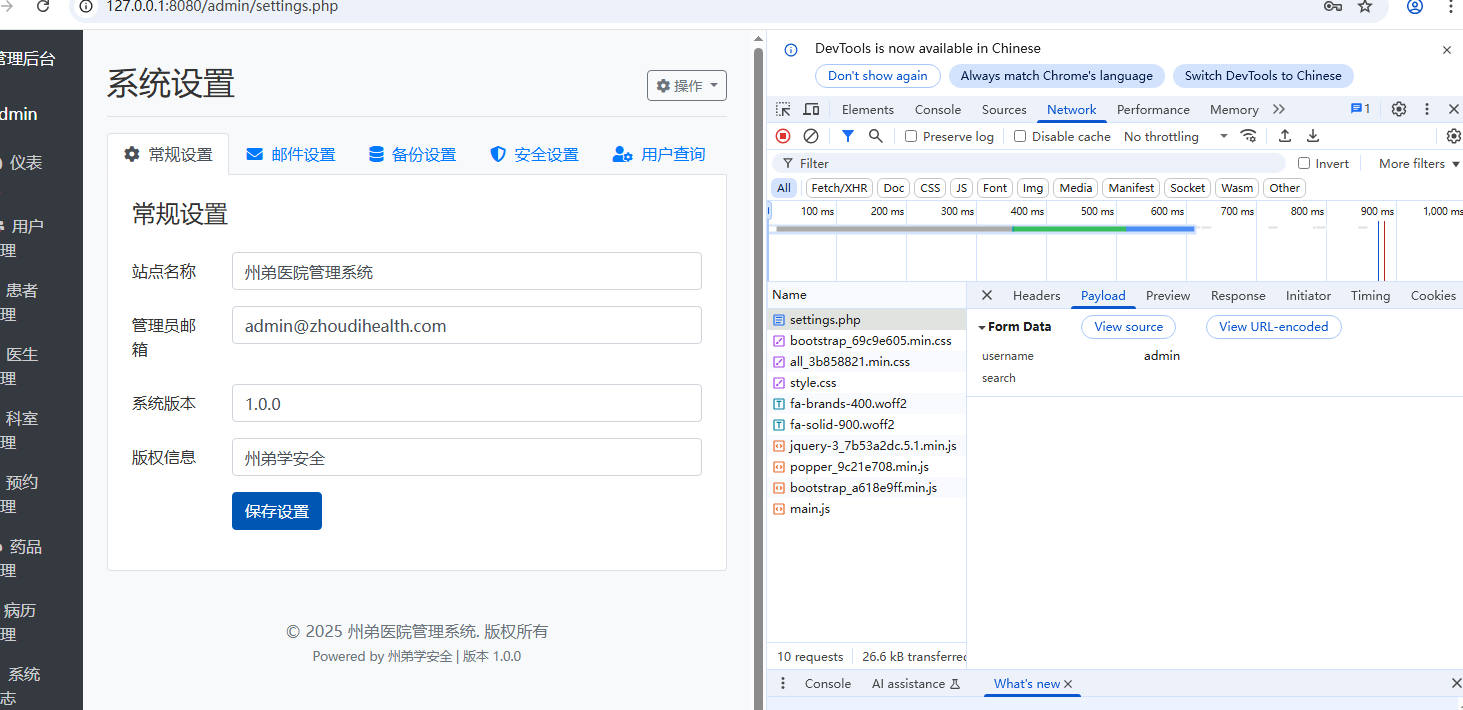Select the main.js request row
1463x710 pixels.
[x=866, y=509]
